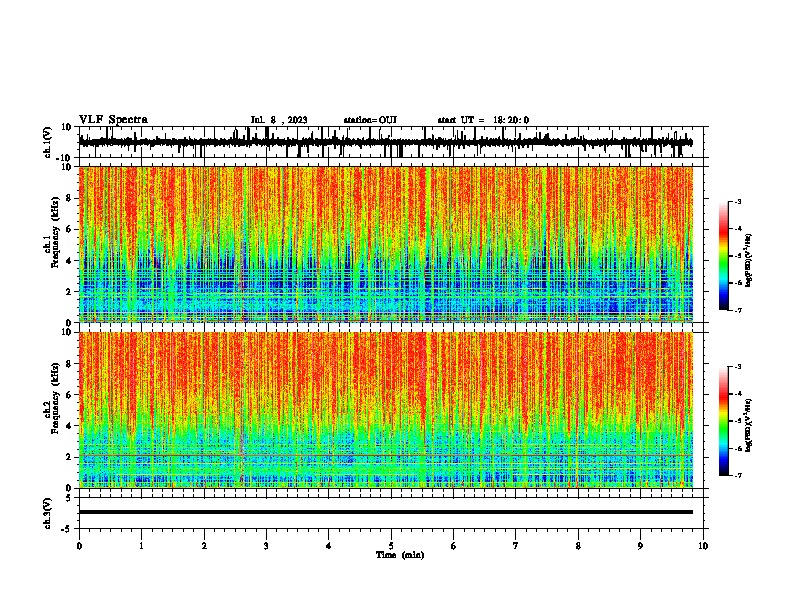Click the ch.1 color scale bar
The height and width of the screenshot is (612, 792).
(x=724, y=256)
